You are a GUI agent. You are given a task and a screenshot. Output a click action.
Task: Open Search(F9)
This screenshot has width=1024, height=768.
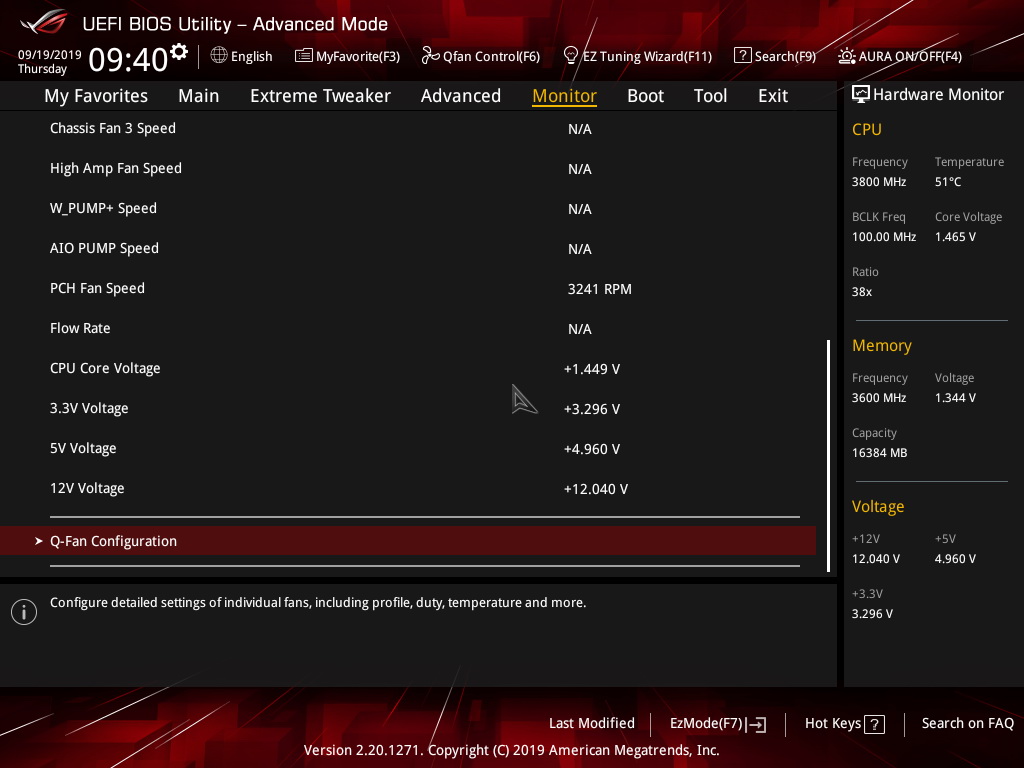pos(775,56)
